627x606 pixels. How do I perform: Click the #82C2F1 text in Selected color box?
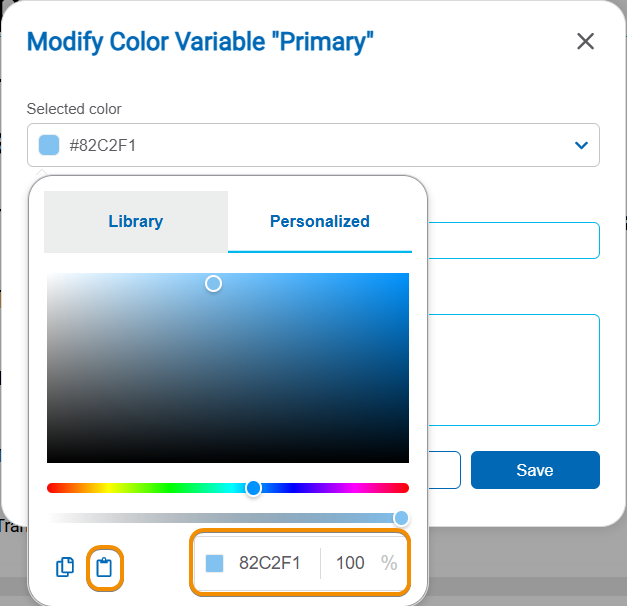[x=103, y=146]
